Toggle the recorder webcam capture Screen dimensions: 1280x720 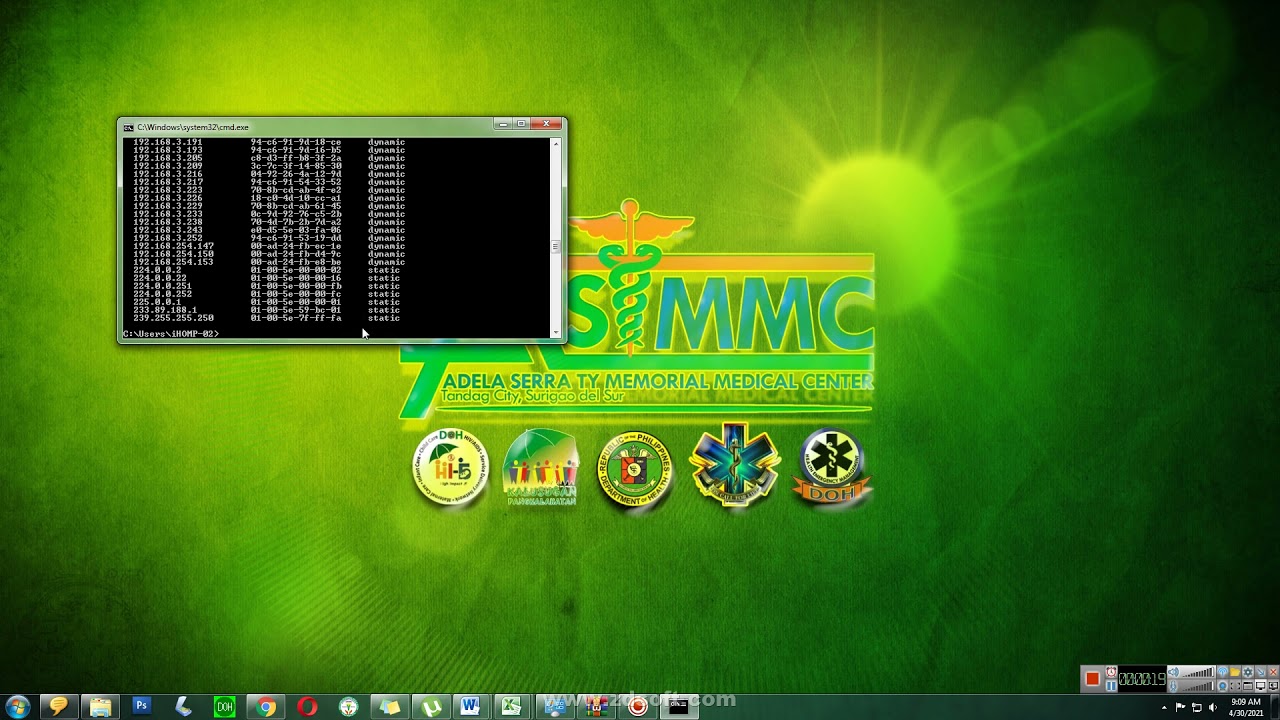click(1222, 686)
